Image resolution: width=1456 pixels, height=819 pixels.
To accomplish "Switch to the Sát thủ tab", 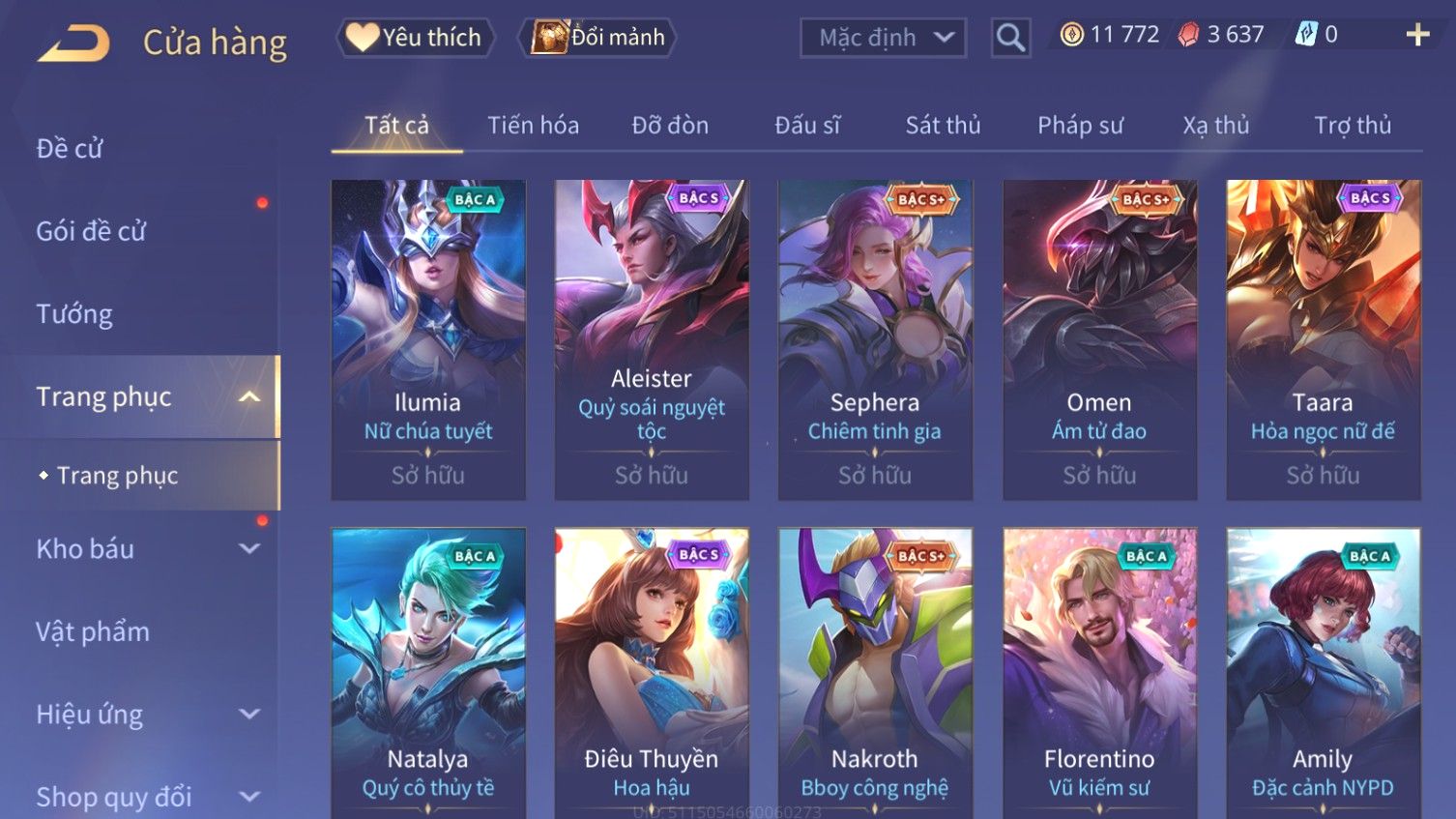I will click(x=943, y=125).
